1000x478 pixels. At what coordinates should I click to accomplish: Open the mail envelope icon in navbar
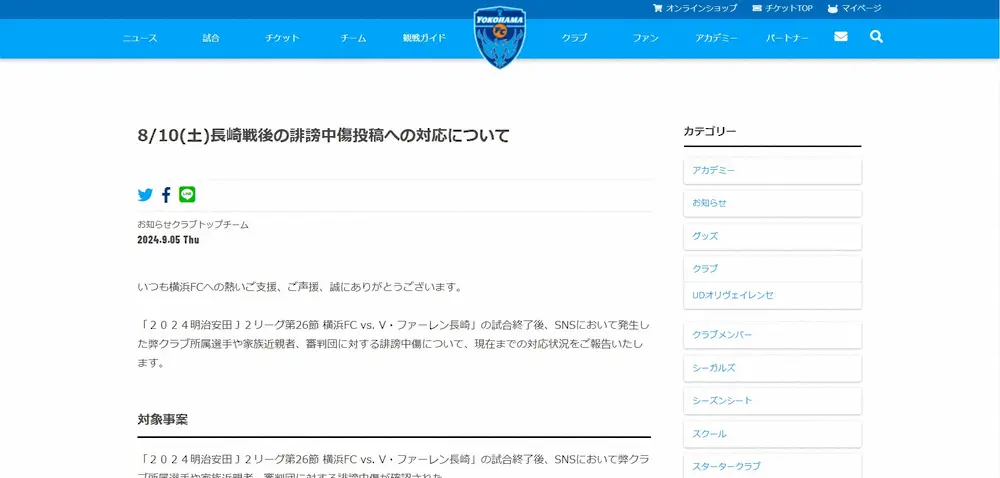(841, 37)
